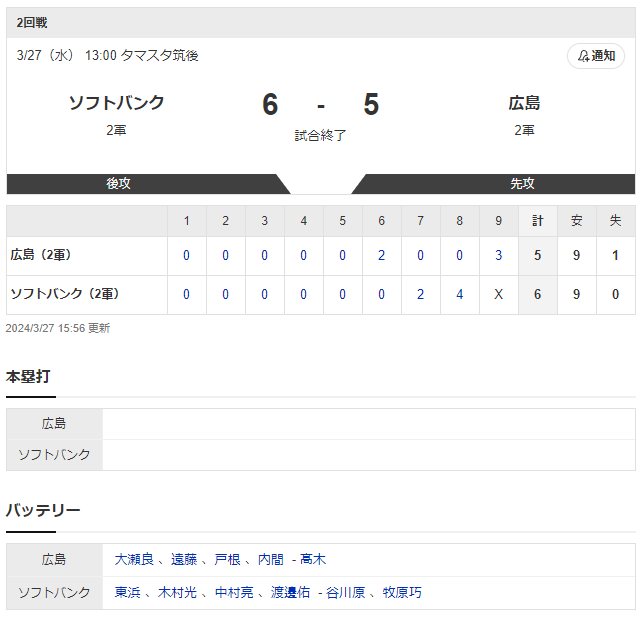
Task: Click the 試合終了 status text
Action: (x=320, y=135)
